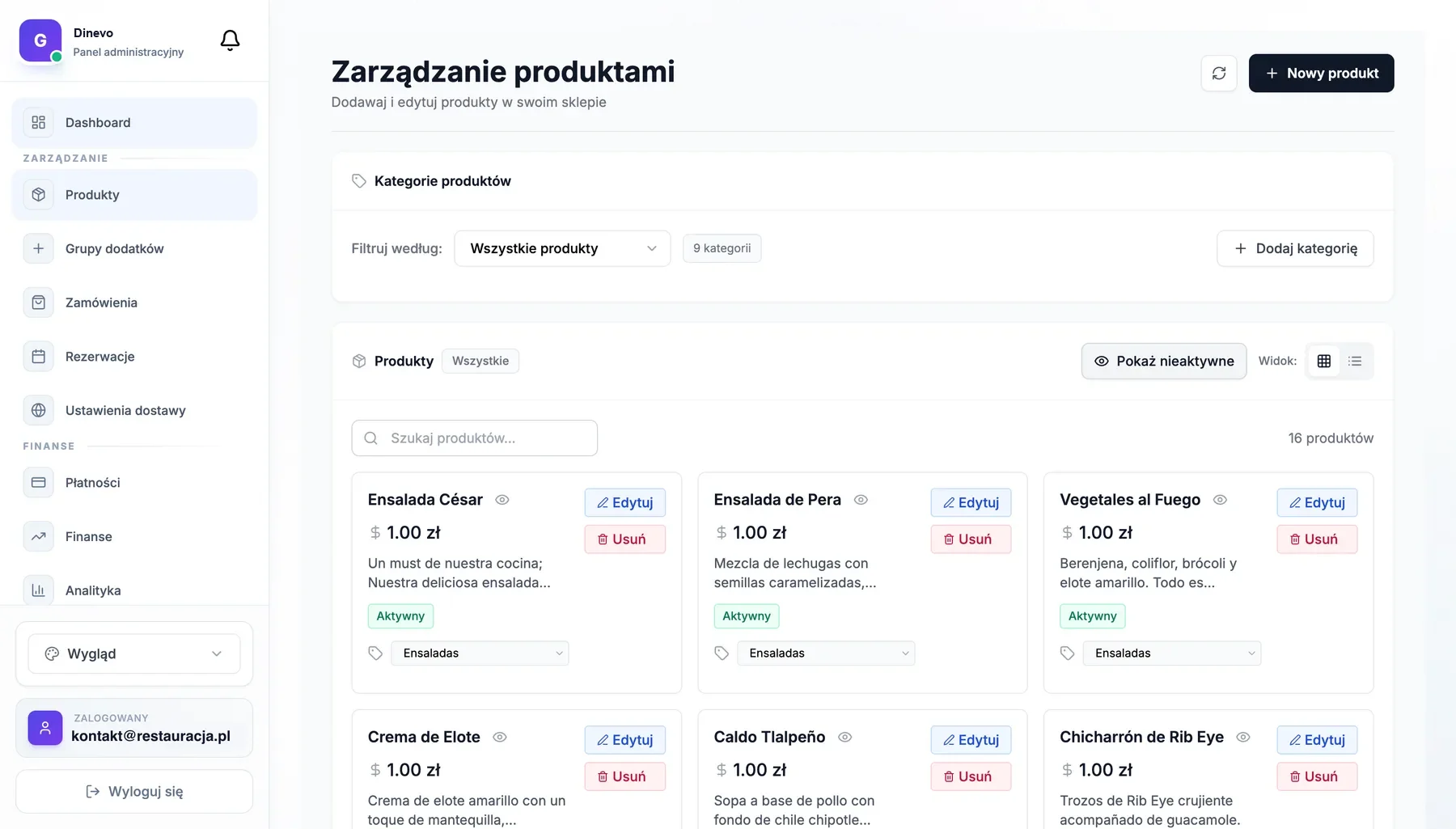Open the notifications bell
Viewport: 1456px width, 829px height.
[x=230, y=40]
